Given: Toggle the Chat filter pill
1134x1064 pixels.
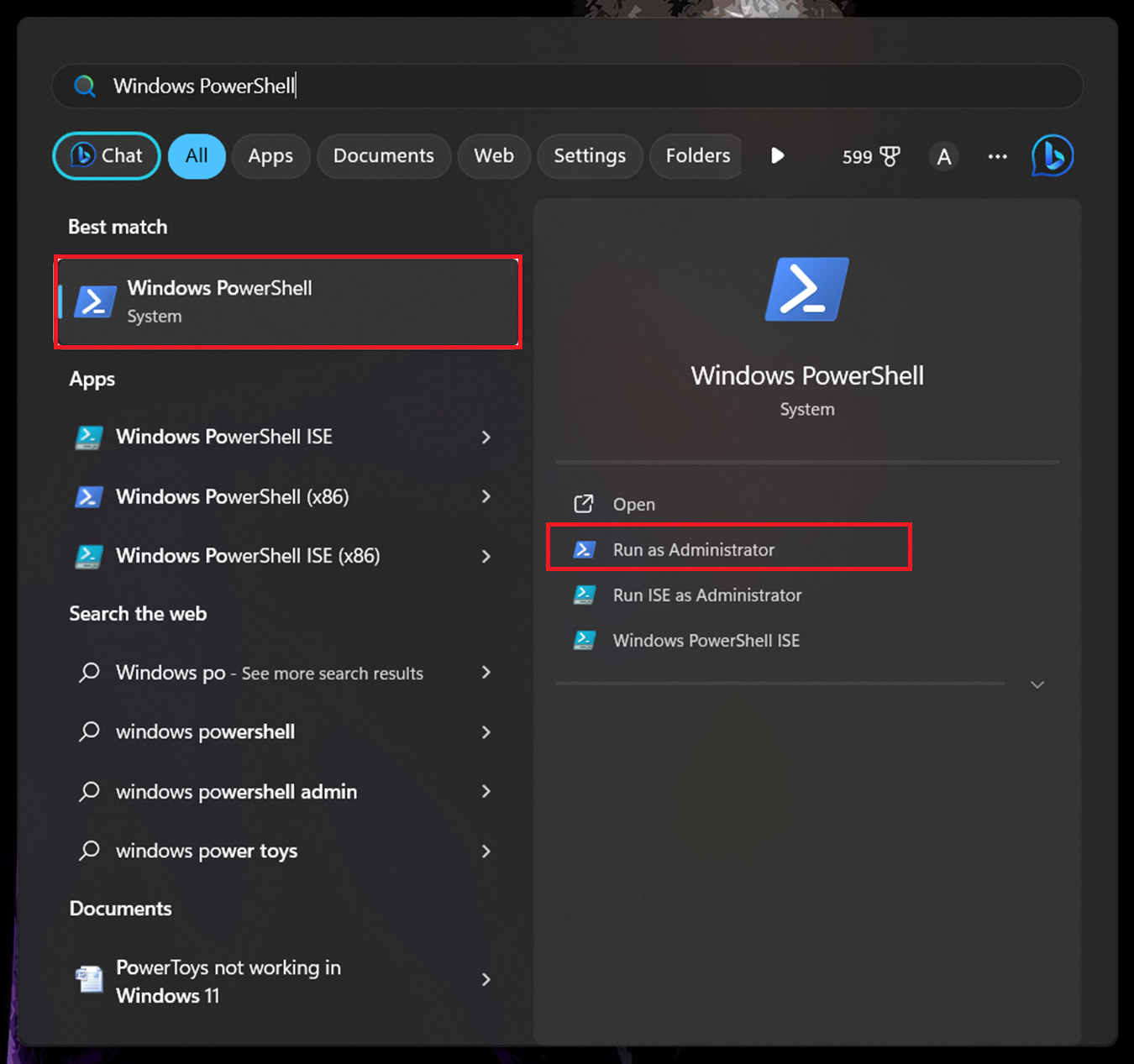Looking at the screenshot, I should click(x=106, y=156).
